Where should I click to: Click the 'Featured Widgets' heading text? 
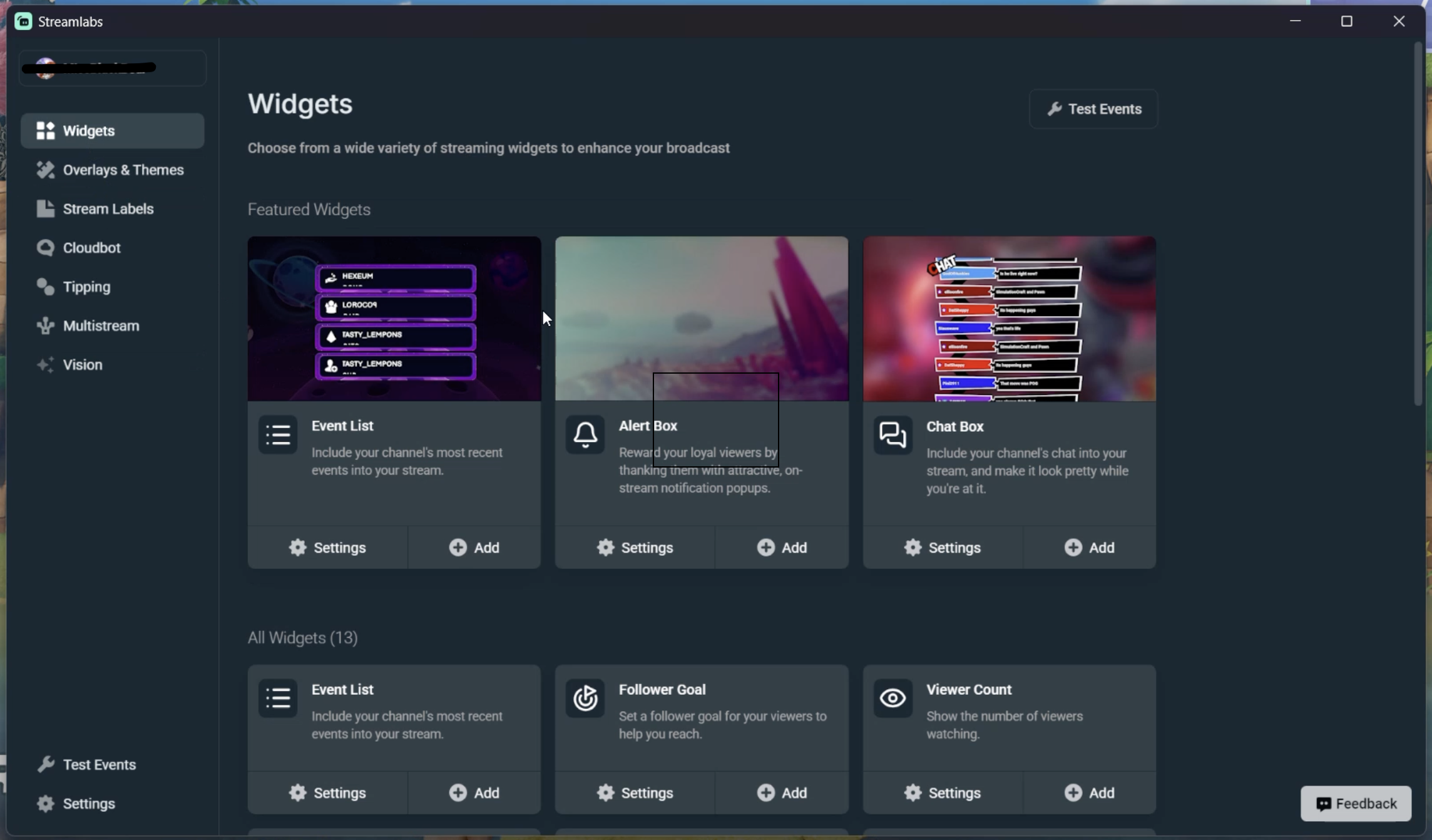click(x=309, y=209)
